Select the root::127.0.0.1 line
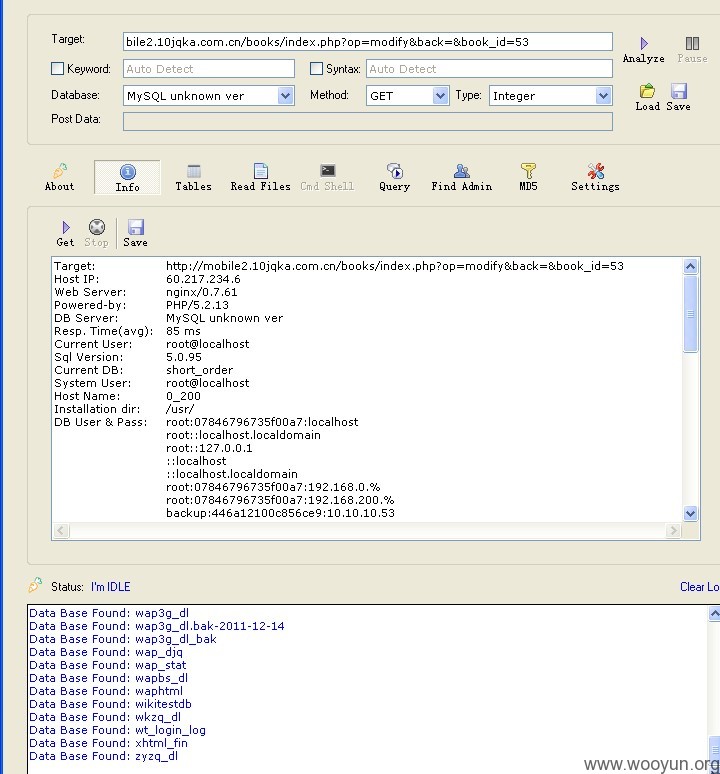The height and width of the screenshot is (774, 720). click(x=209, y=448)
